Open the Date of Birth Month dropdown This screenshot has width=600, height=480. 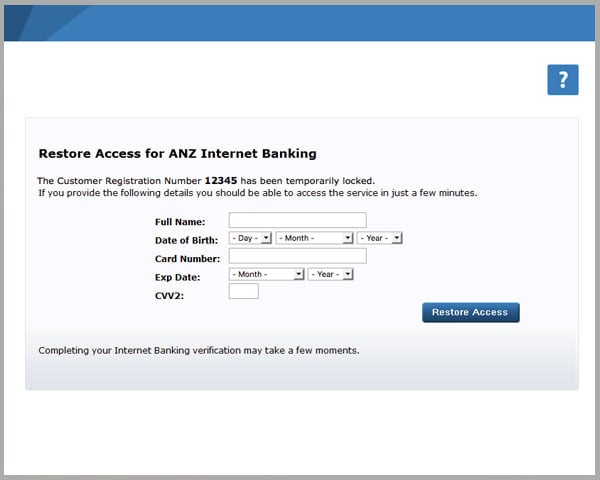(314, 238)
